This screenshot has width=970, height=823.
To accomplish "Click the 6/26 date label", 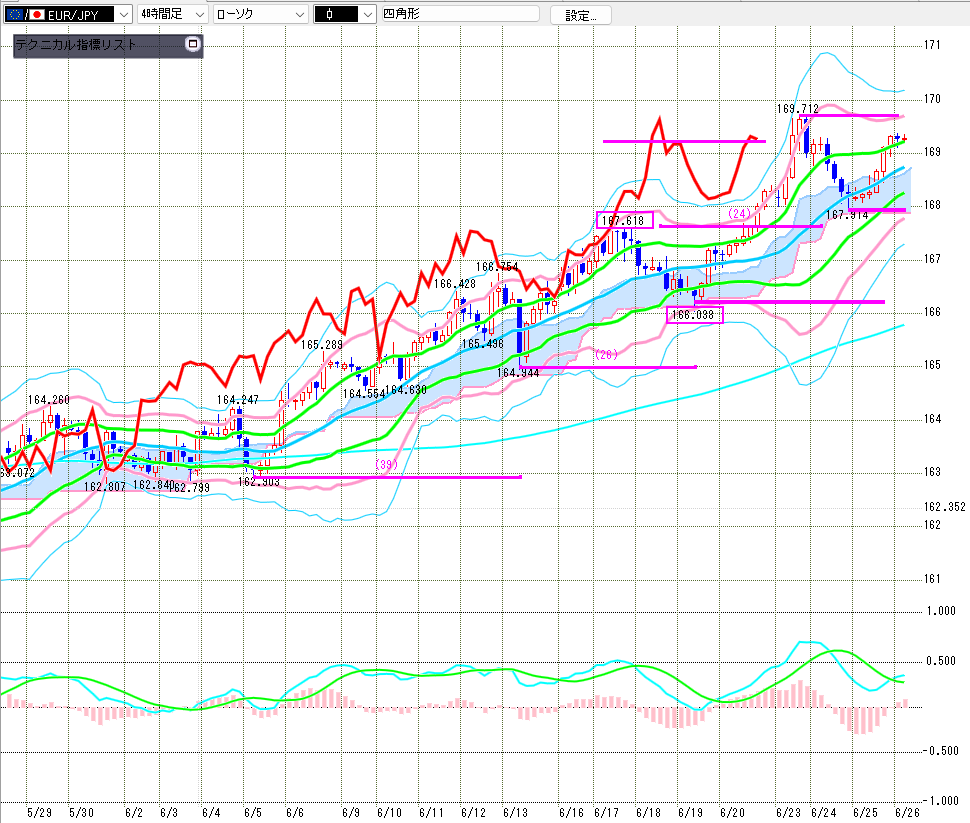I will tap(908, 812).
